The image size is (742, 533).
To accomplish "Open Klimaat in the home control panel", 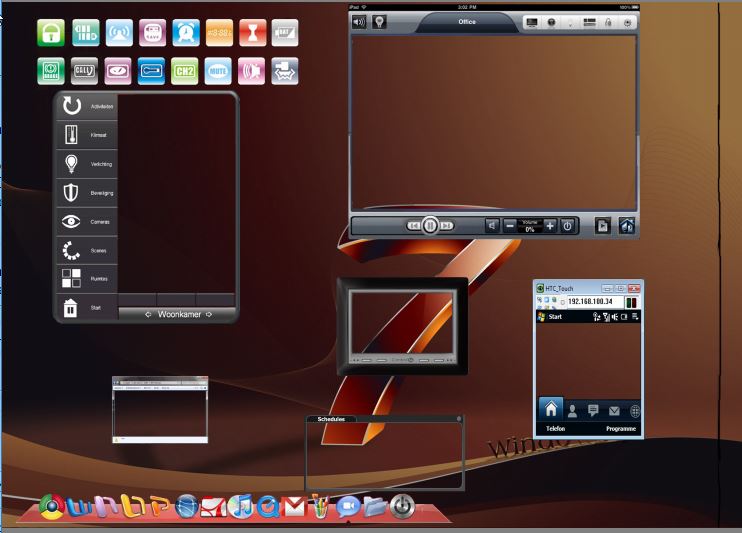I will click(87, 135).
